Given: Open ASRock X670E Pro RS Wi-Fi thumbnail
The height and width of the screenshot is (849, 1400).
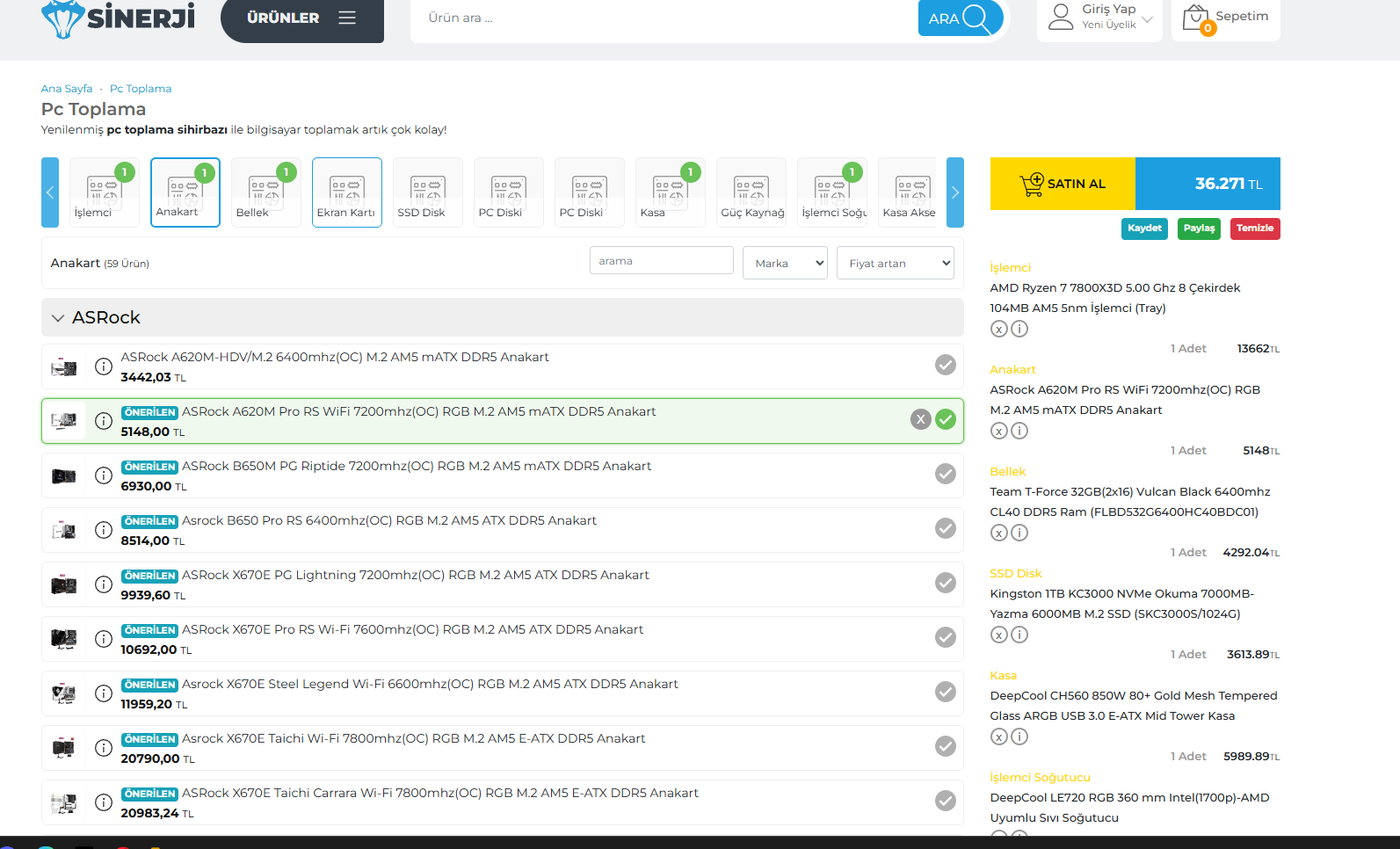Looking at the screenshot, I should pyautogui.click(x=64, y=640).
